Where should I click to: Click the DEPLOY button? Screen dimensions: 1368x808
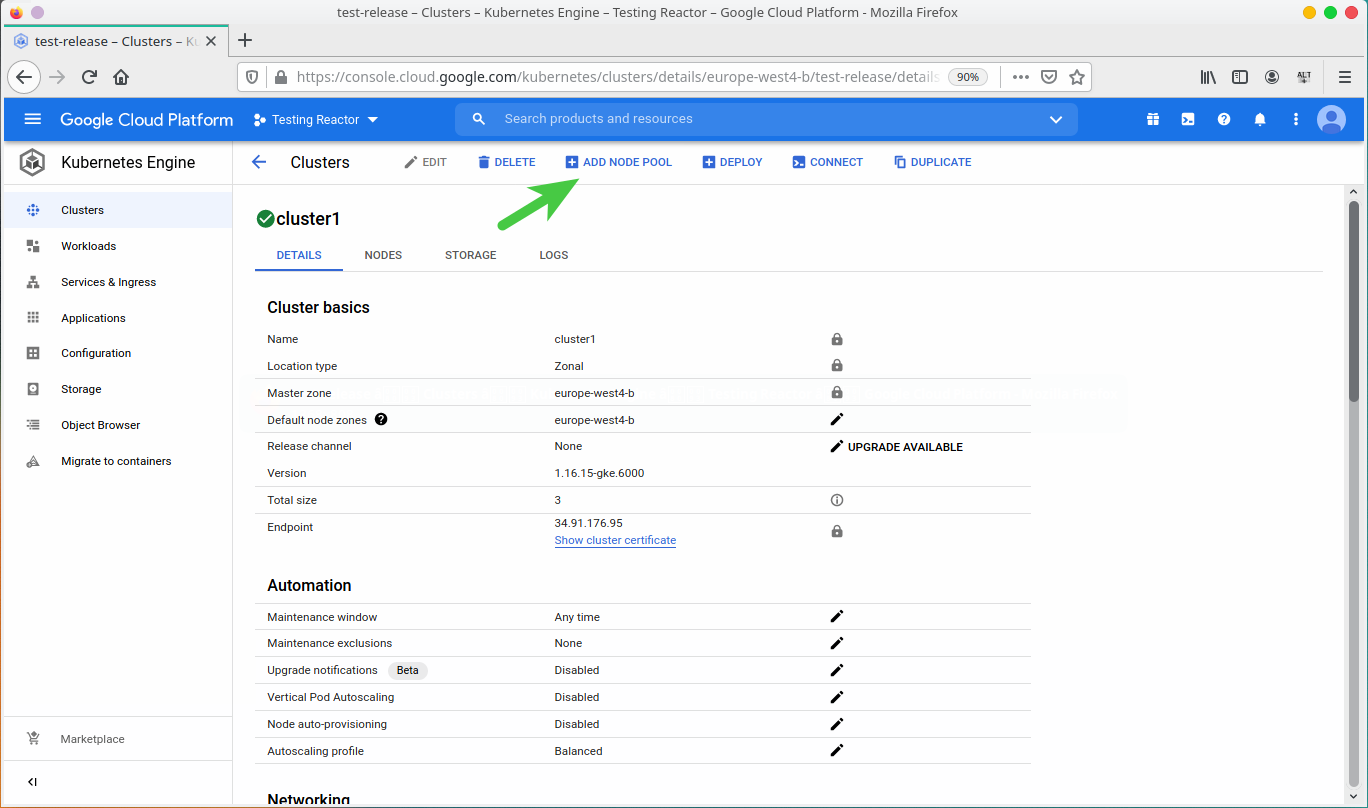point(733,162)
